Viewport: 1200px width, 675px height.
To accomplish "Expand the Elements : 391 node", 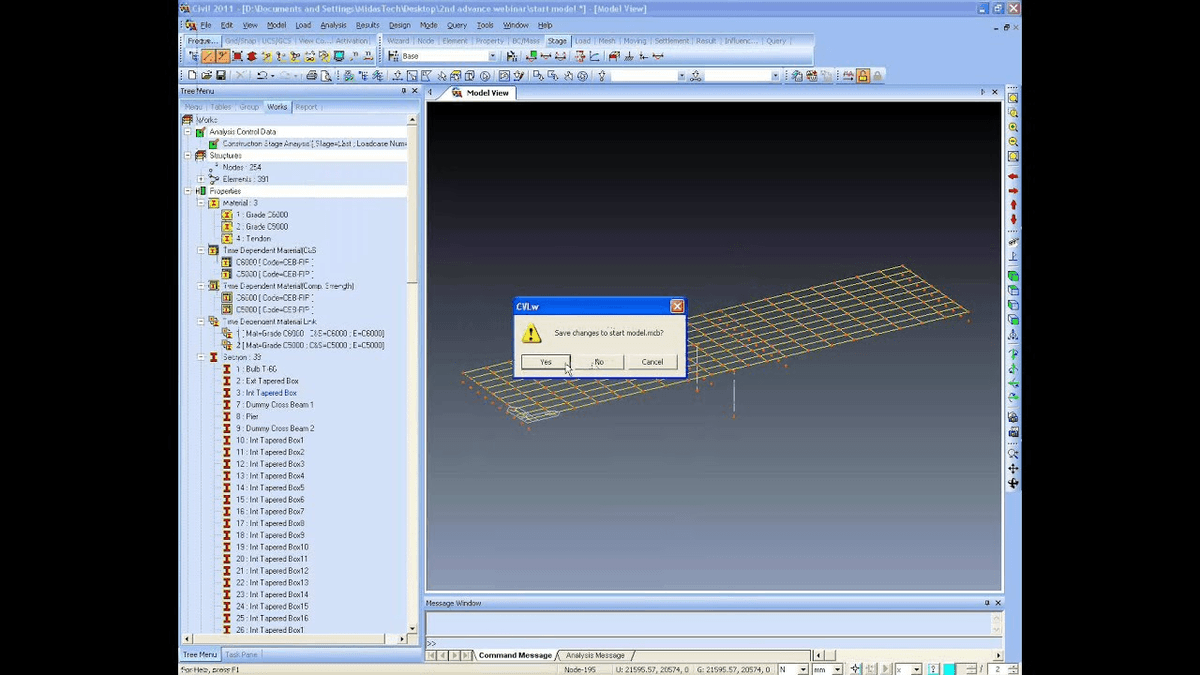I will (x=200, y=179).
